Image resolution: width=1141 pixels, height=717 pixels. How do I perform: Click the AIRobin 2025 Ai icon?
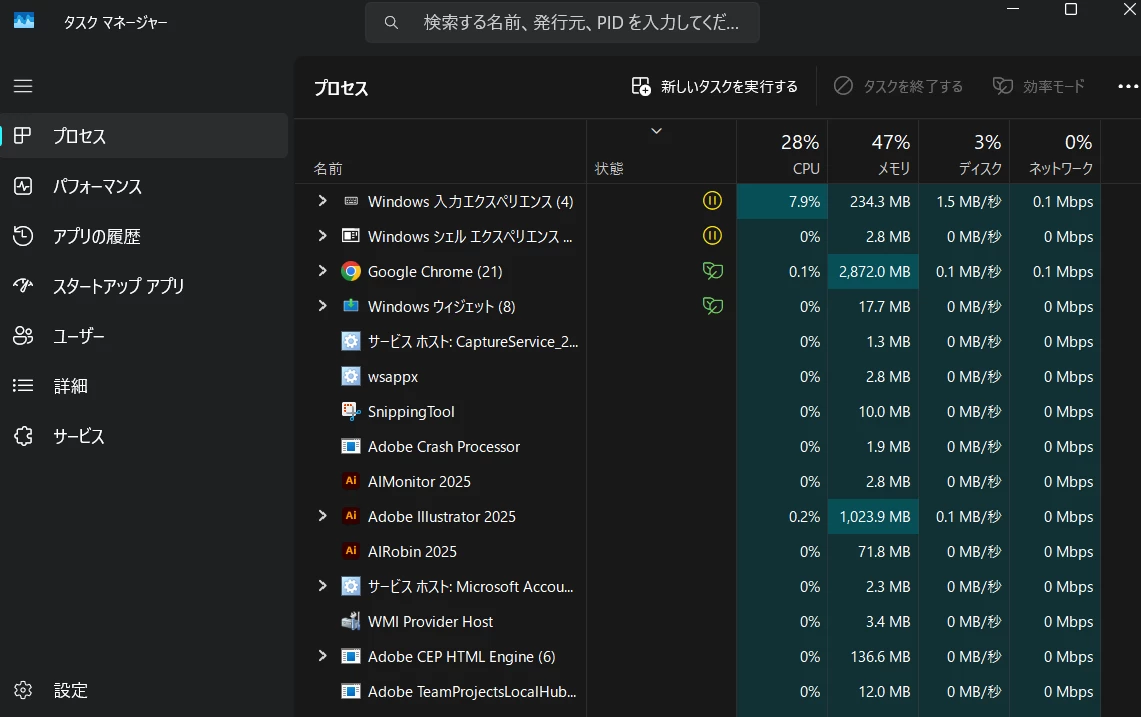(351, 551)
